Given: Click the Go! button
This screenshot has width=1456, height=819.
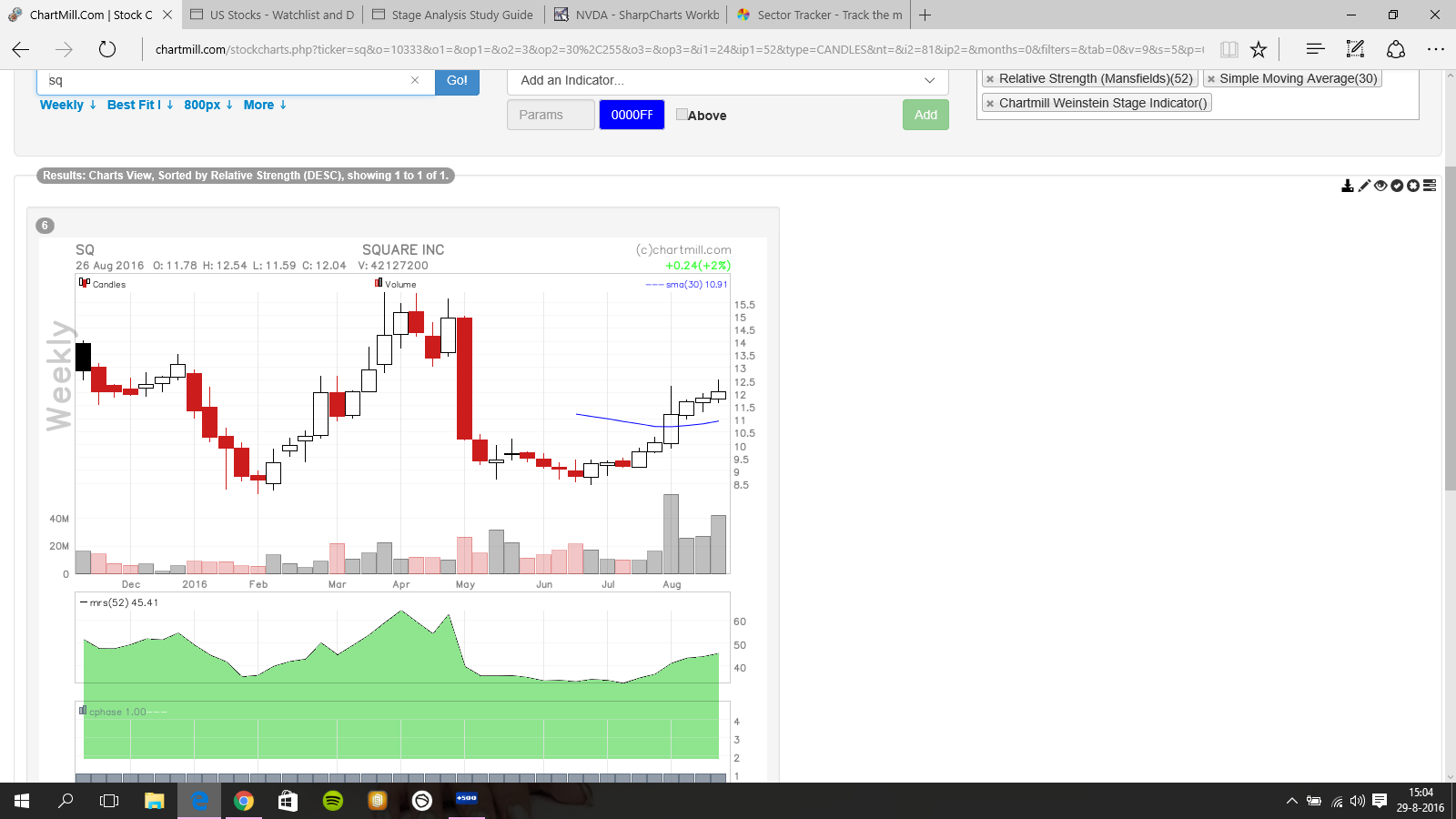Looking at the screenshot, I should [x=457, y=80].
